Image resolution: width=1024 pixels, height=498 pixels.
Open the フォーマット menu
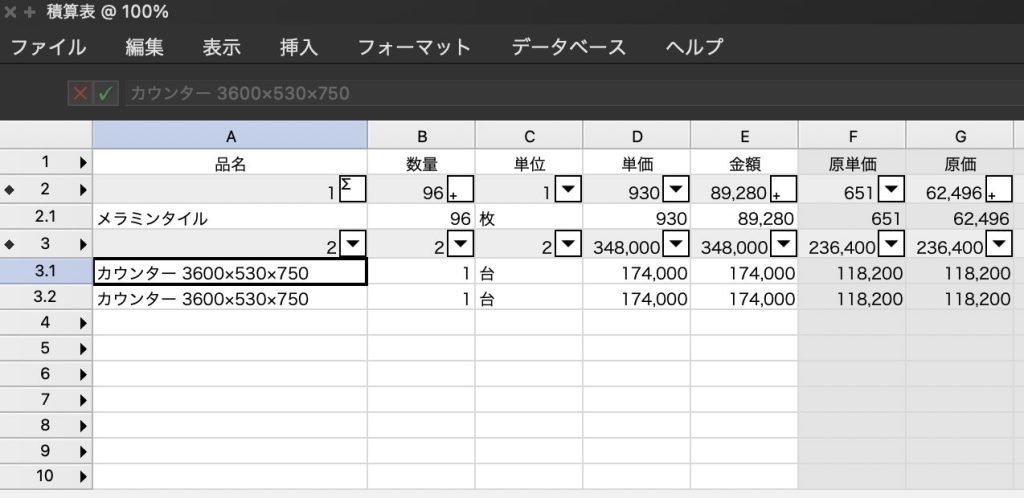click(x=414, y=47)
